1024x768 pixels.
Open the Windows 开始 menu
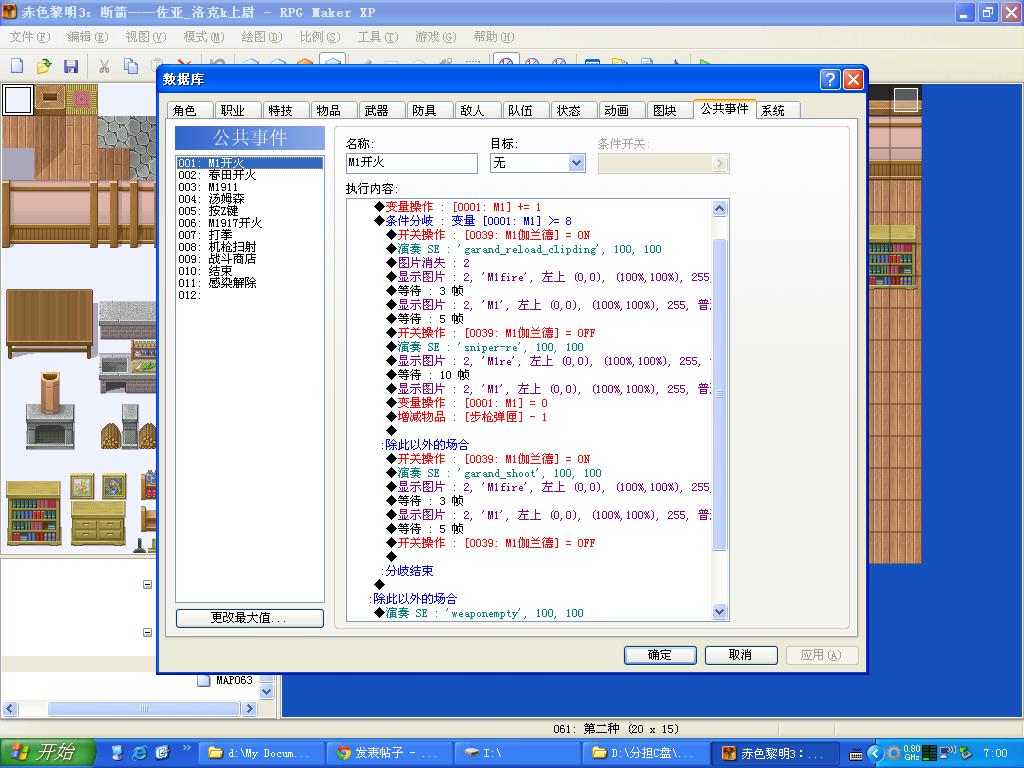(x=48, y=753)
